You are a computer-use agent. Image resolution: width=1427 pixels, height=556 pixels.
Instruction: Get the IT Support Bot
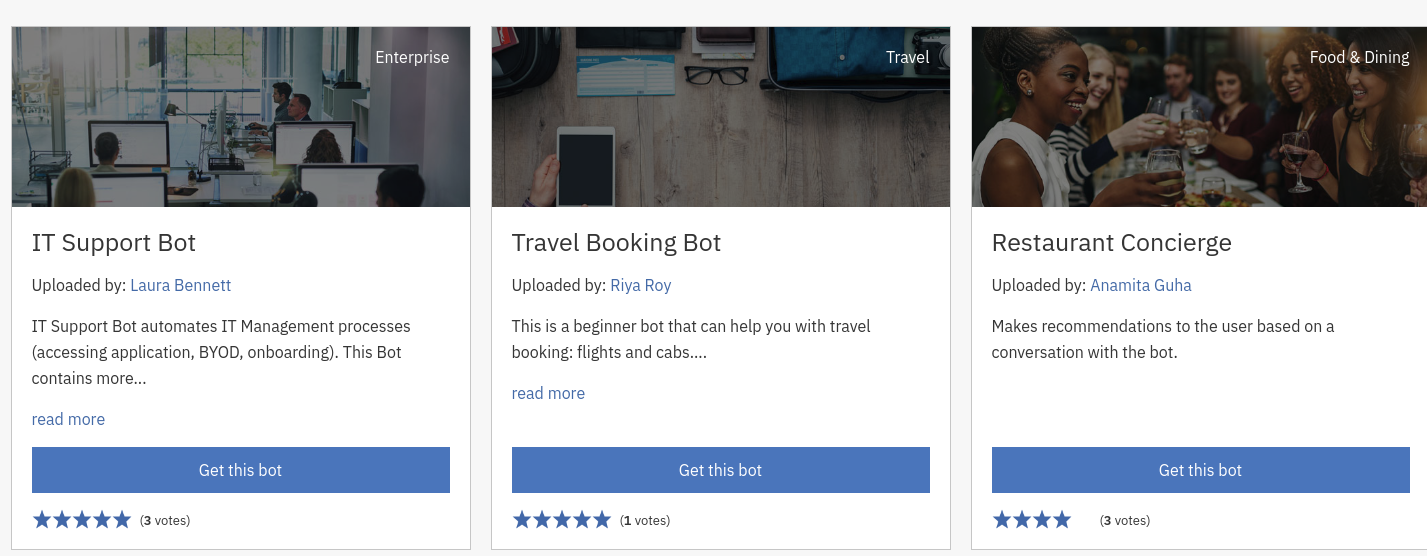(x=241, y=470)
